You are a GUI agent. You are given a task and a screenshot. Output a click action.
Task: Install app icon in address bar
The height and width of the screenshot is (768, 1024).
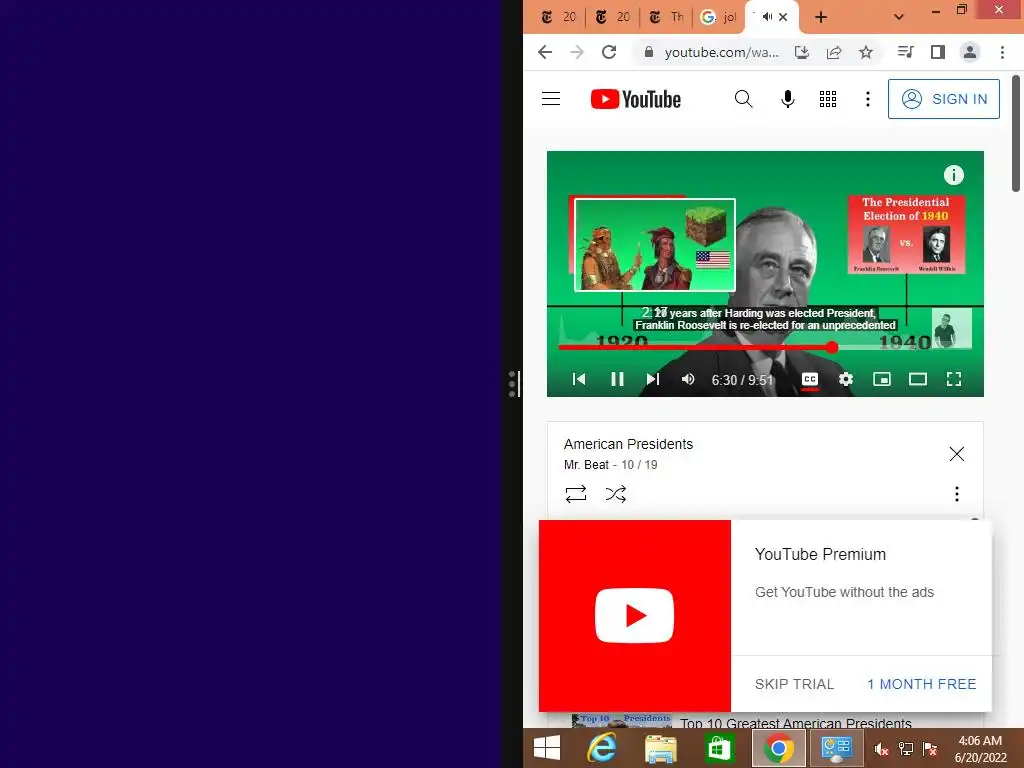point(802,52)
